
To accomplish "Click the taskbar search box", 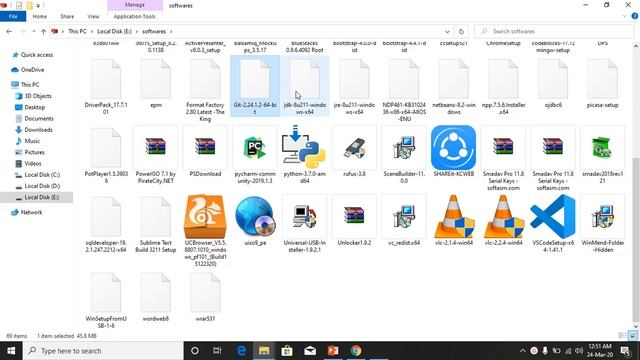I will (103, 351).
